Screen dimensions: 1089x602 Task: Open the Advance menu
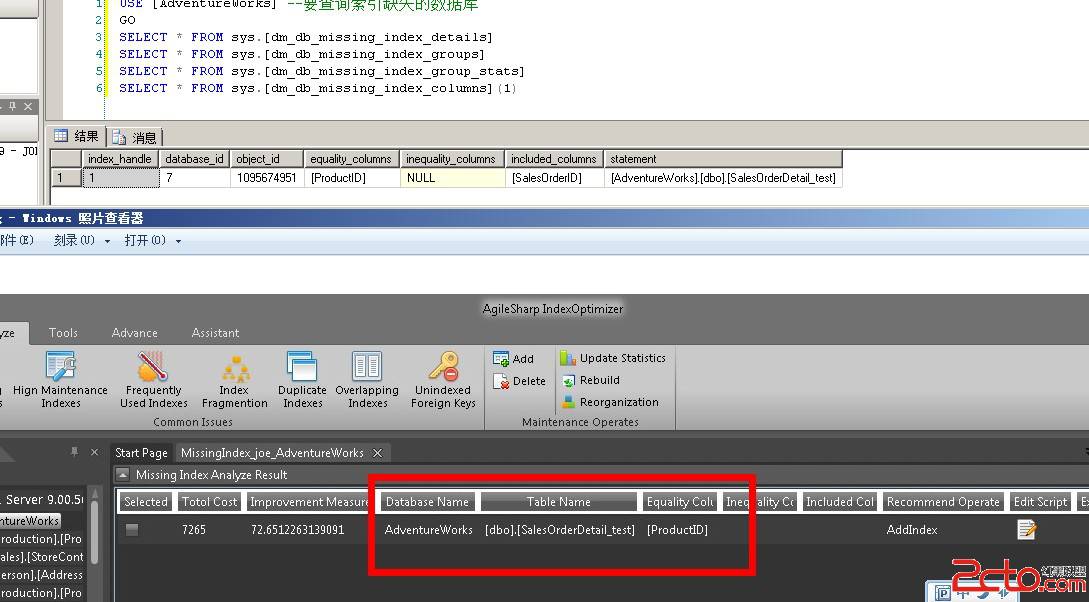134,332
